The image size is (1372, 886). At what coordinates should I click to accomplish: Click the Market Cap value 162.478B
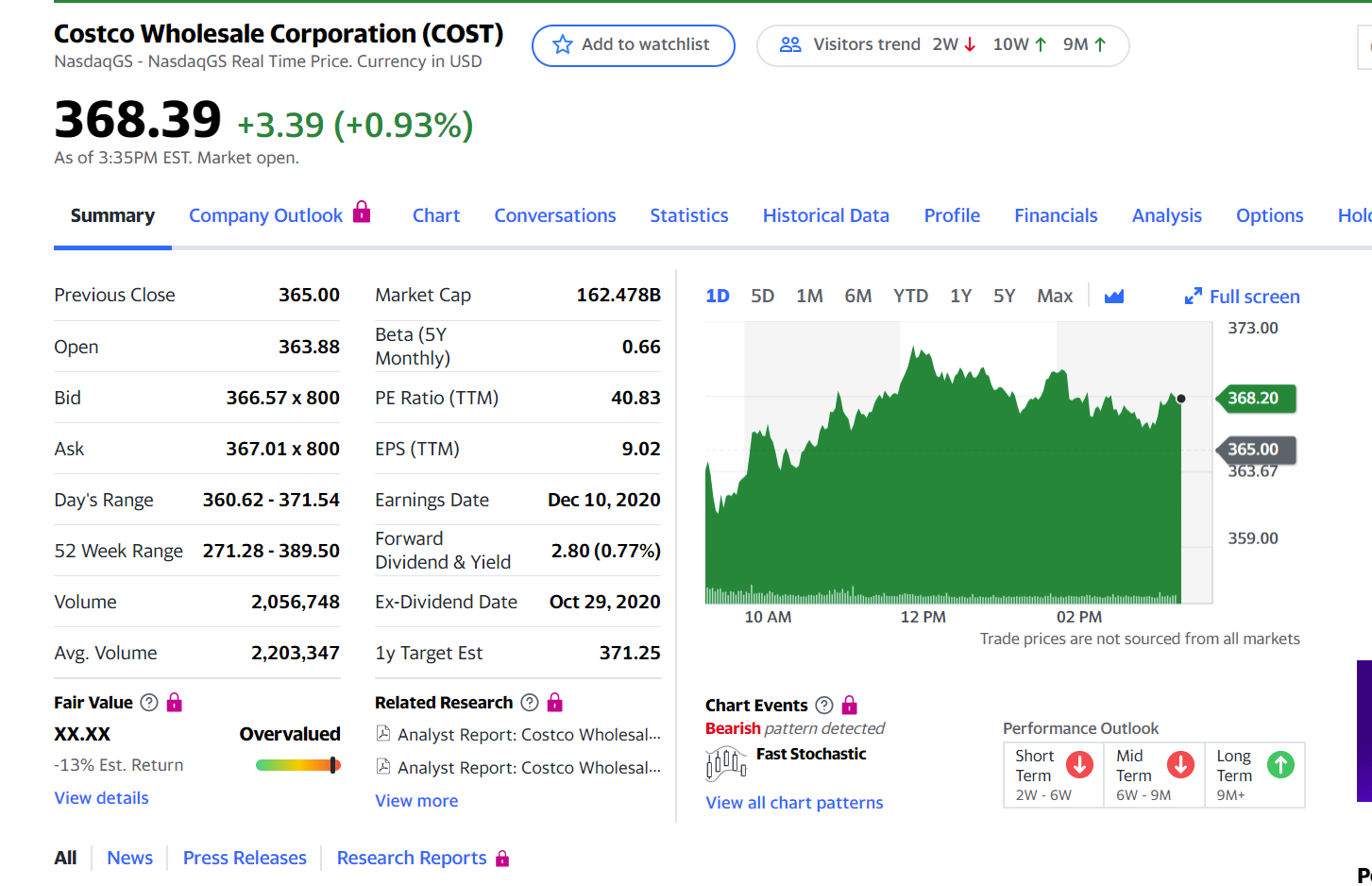click(618, 295)
